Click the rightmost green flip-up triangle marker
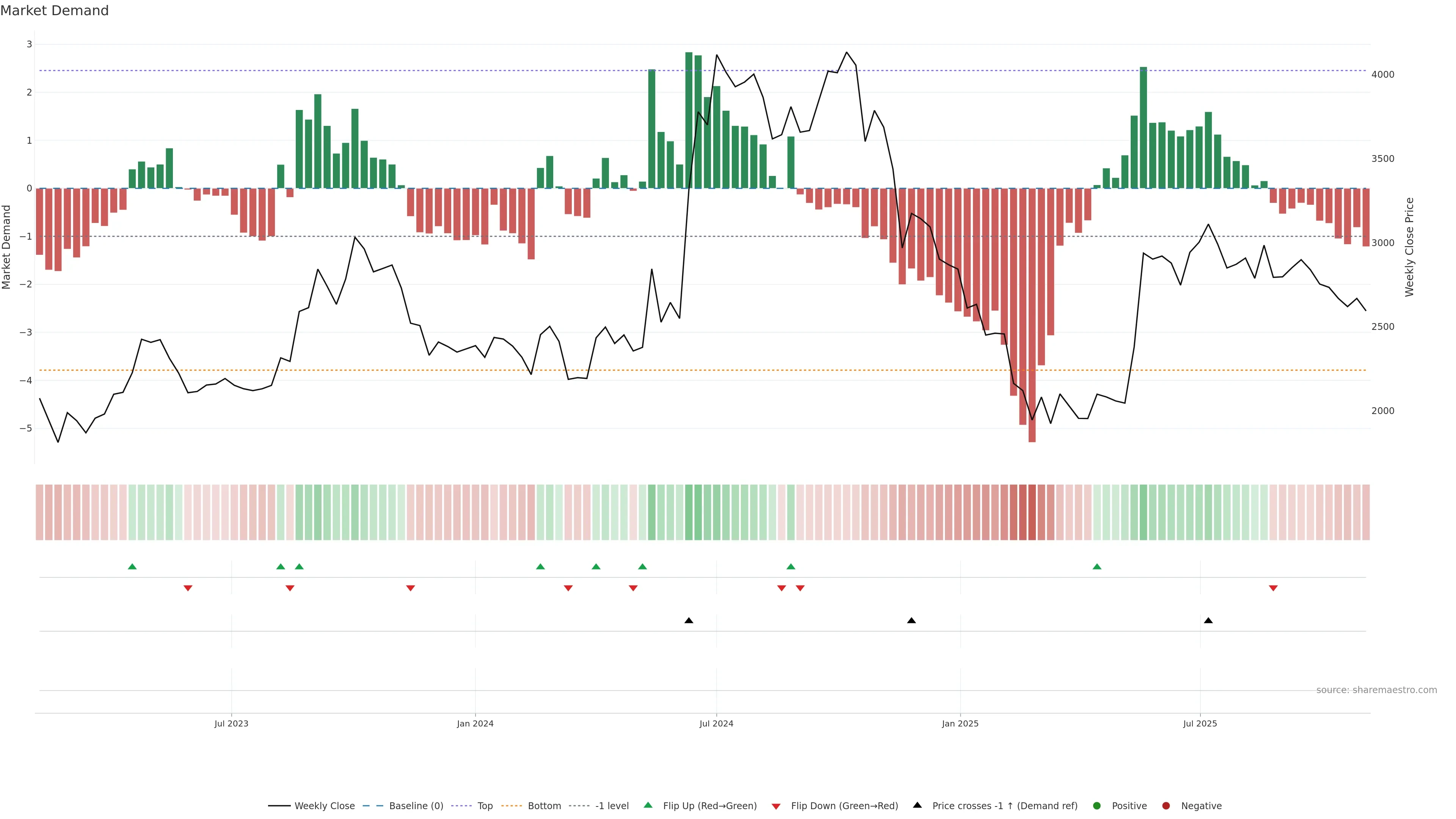1456x819 pixels. pos(1097,566)
